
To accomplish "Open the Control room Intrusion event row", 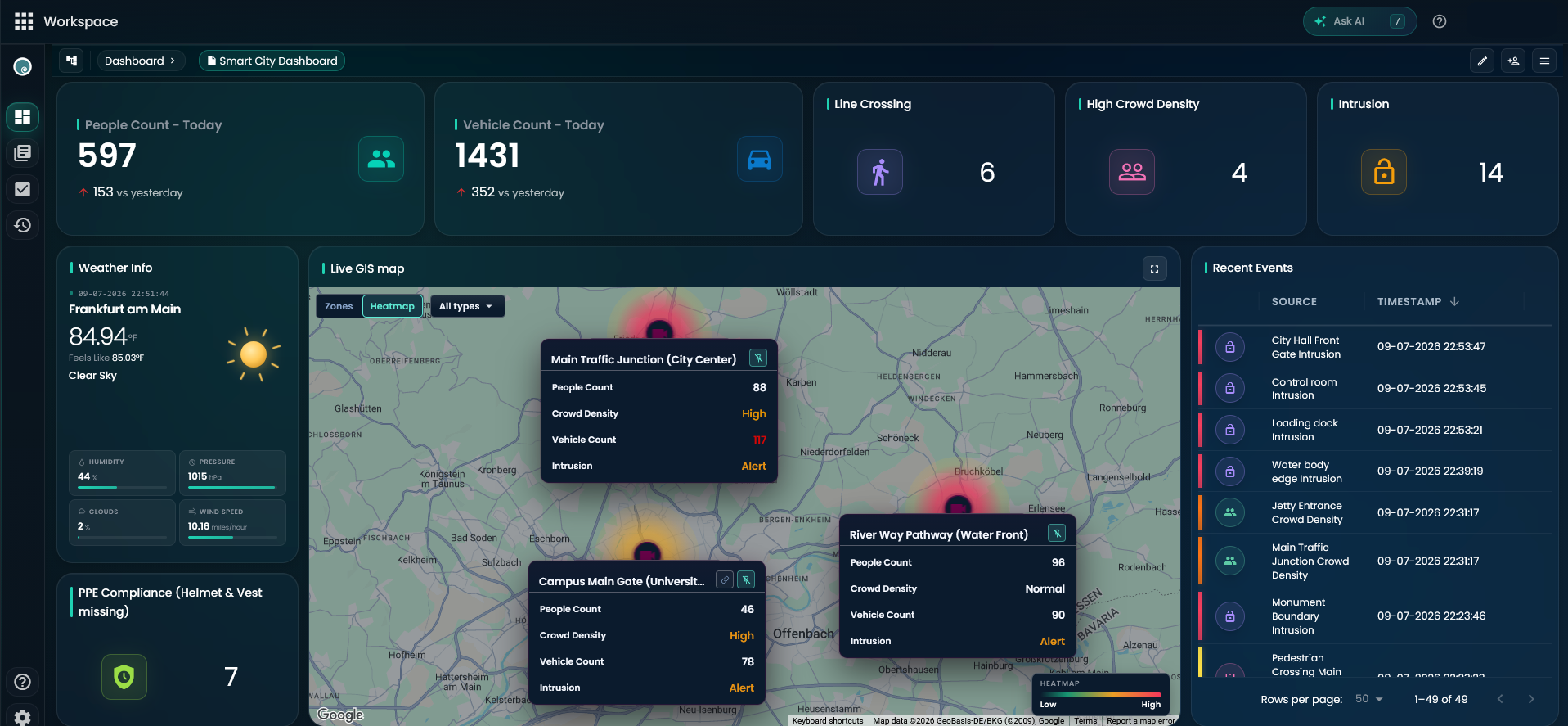I will pos(1374,389).
